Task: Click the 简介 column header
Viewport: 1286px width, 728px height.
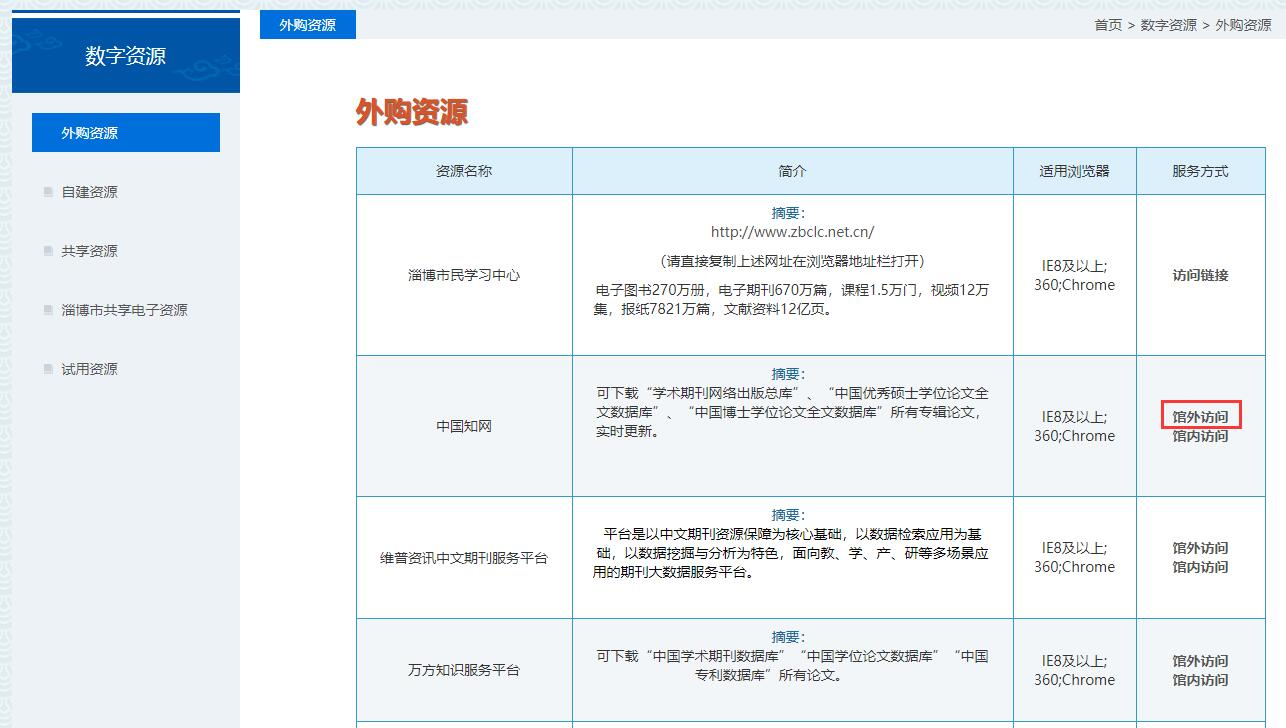Action: (792, 171)
